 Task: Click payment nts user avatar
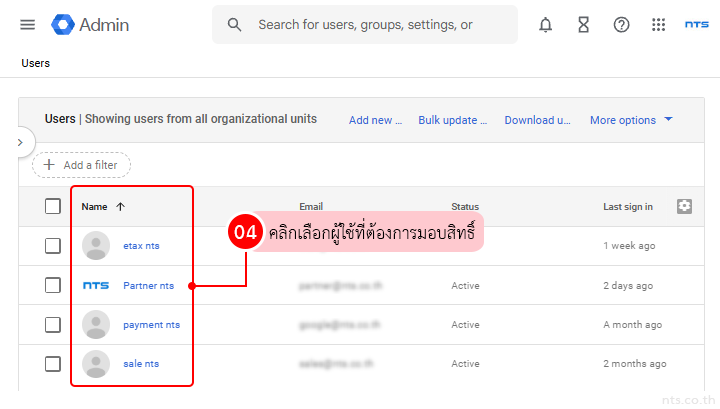pyautogui.click(x=96, y=325)
